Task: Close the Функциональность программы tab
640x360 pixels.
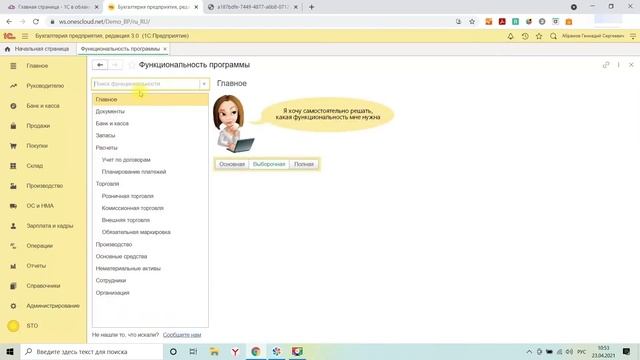Action: click(x=165, y=49)
